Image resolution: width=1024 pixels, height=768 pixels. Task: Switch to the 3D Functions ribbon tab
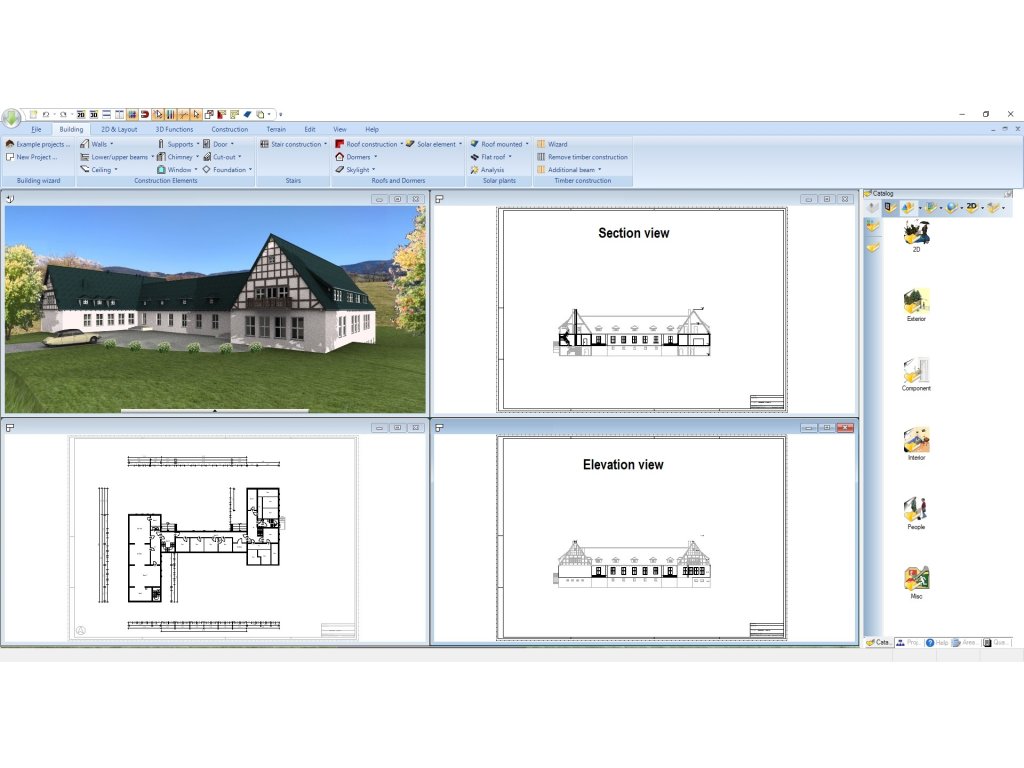click(x=174, y=129)
